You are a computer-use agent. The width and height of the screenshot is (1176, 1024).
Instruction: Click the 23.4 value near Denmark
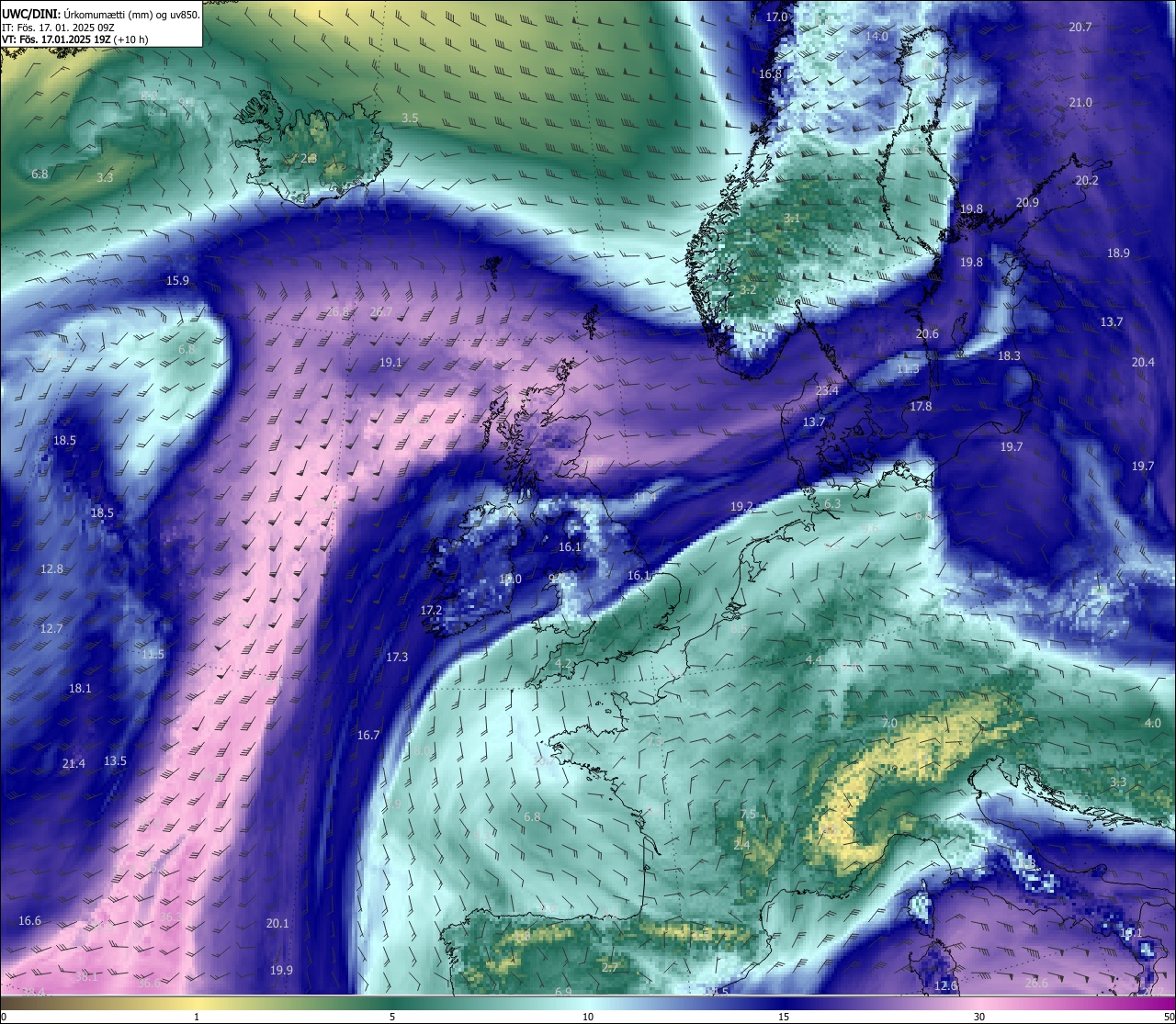(x=827, y=390)
